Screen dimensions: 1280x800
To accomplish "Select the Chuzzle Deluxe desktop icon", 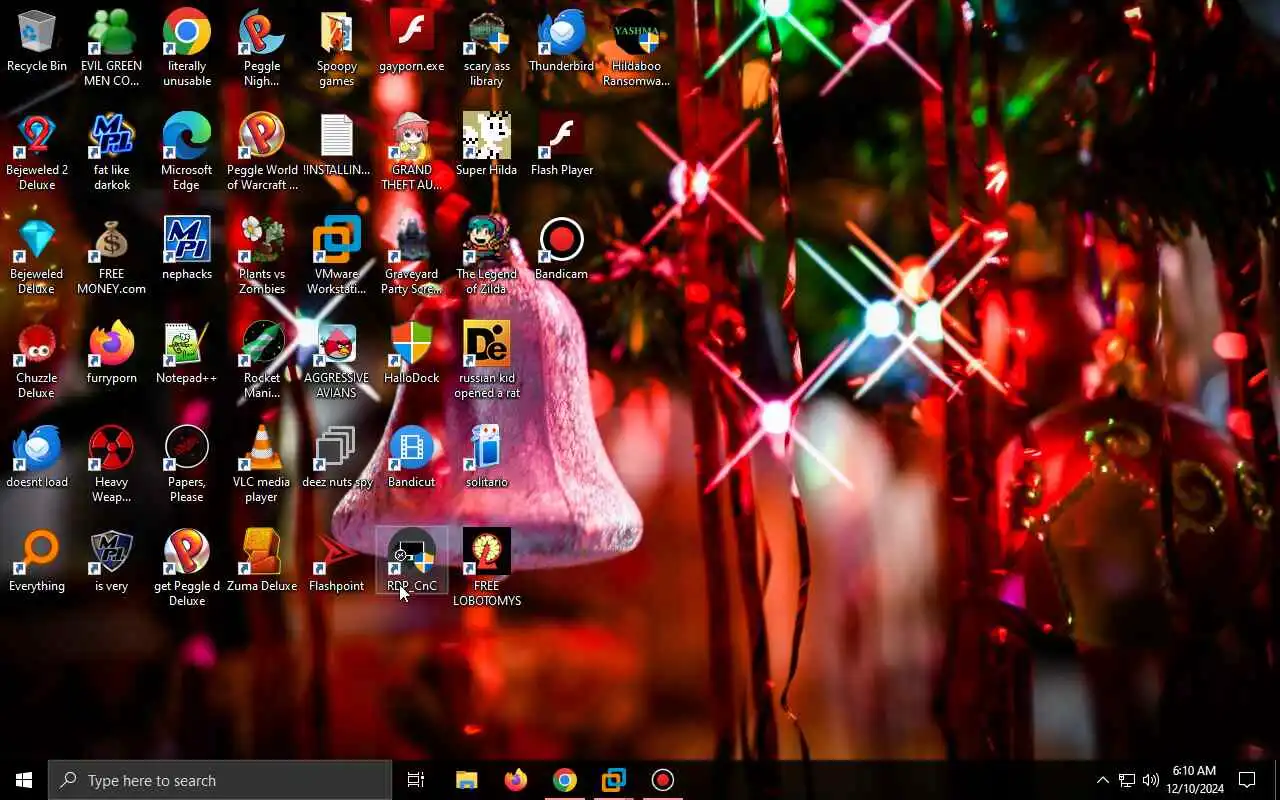I will coord(37,360).
